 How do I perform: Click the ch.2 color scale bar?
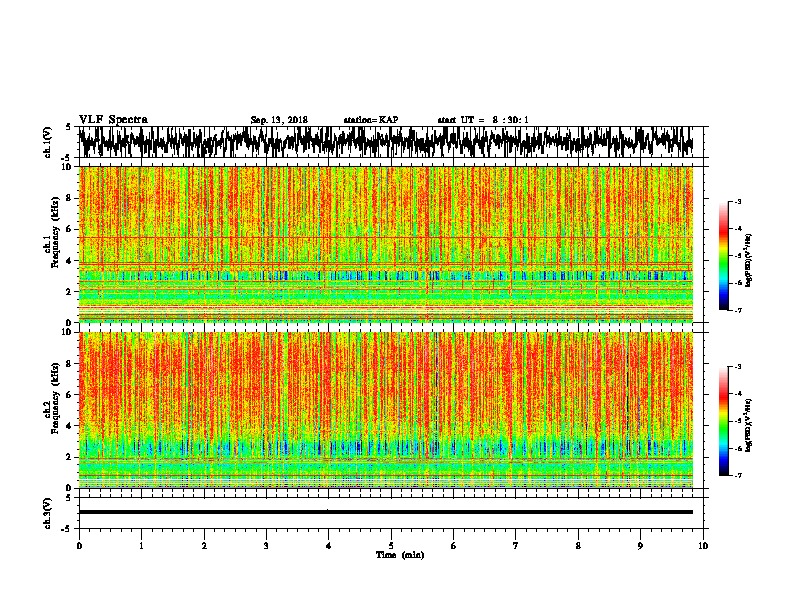[723, 421]
